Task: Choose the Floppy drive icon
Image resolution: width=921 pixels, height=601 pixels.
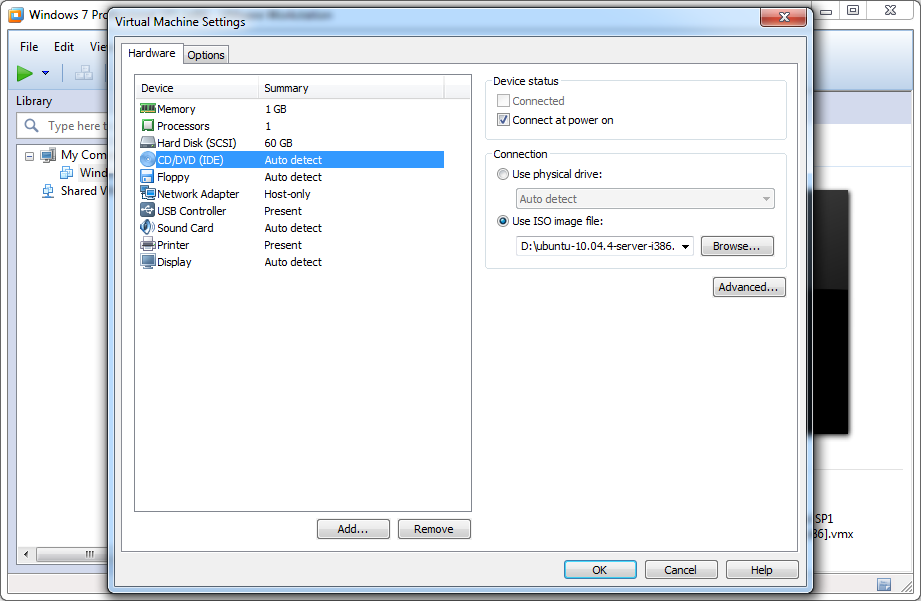Action: [x=148, y=177]
